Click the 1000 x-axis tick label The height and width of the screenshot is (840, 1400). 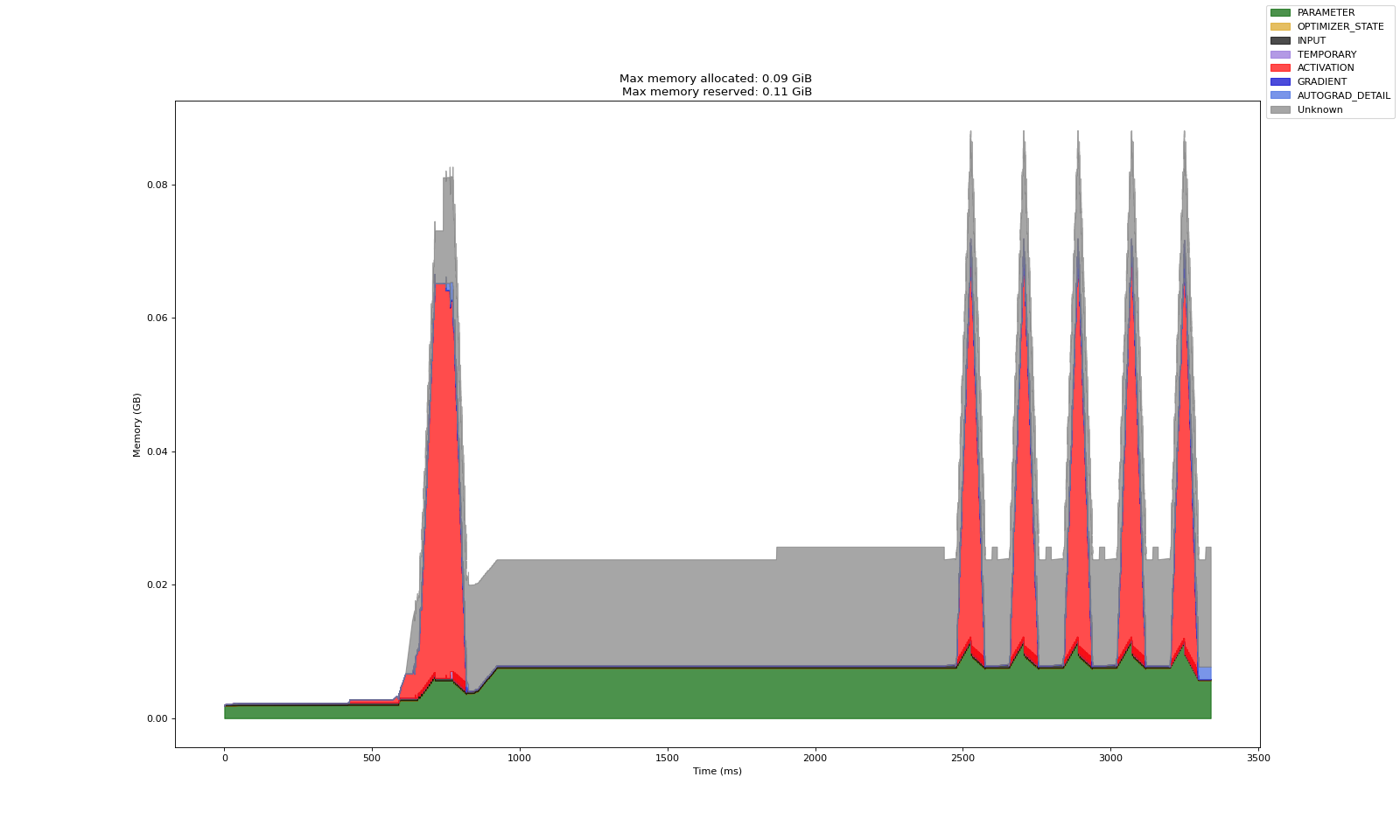click(520, 758)
